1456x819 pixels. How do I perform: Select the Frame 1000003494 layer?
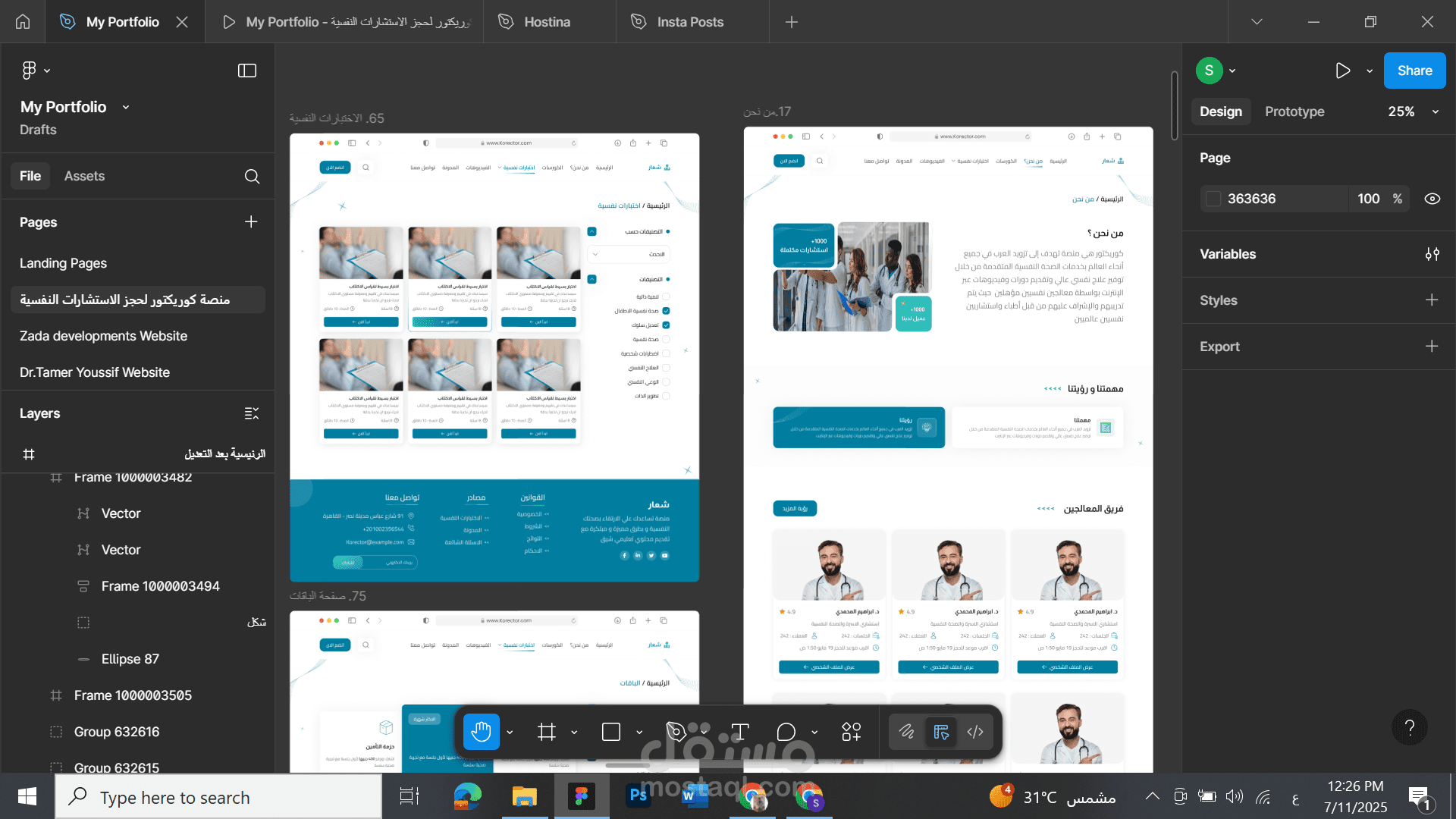pos(160,586)
